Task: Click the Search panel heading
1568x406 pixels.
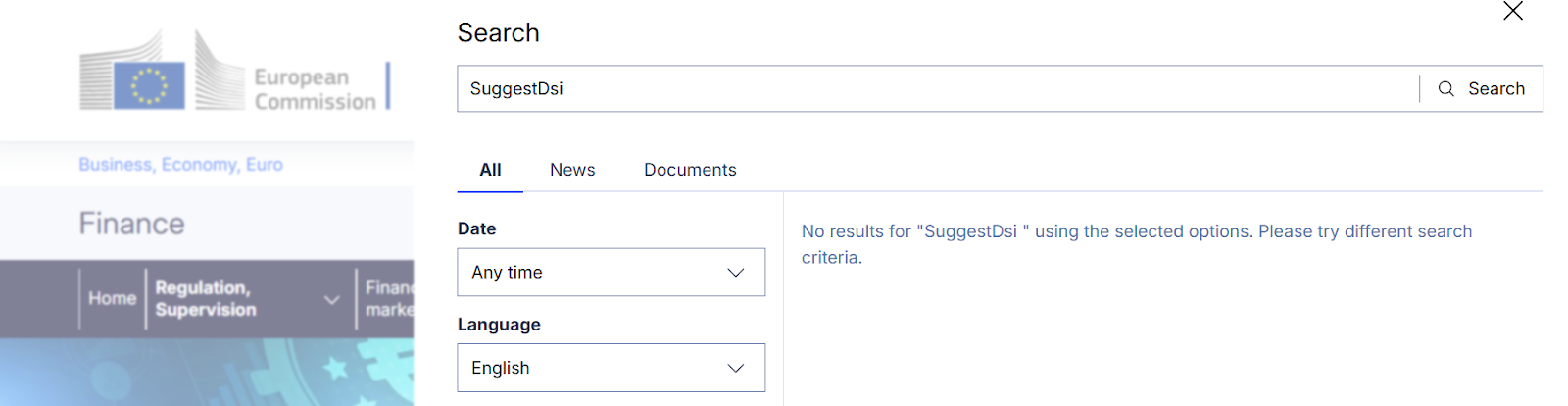Action: pos(499,32)
